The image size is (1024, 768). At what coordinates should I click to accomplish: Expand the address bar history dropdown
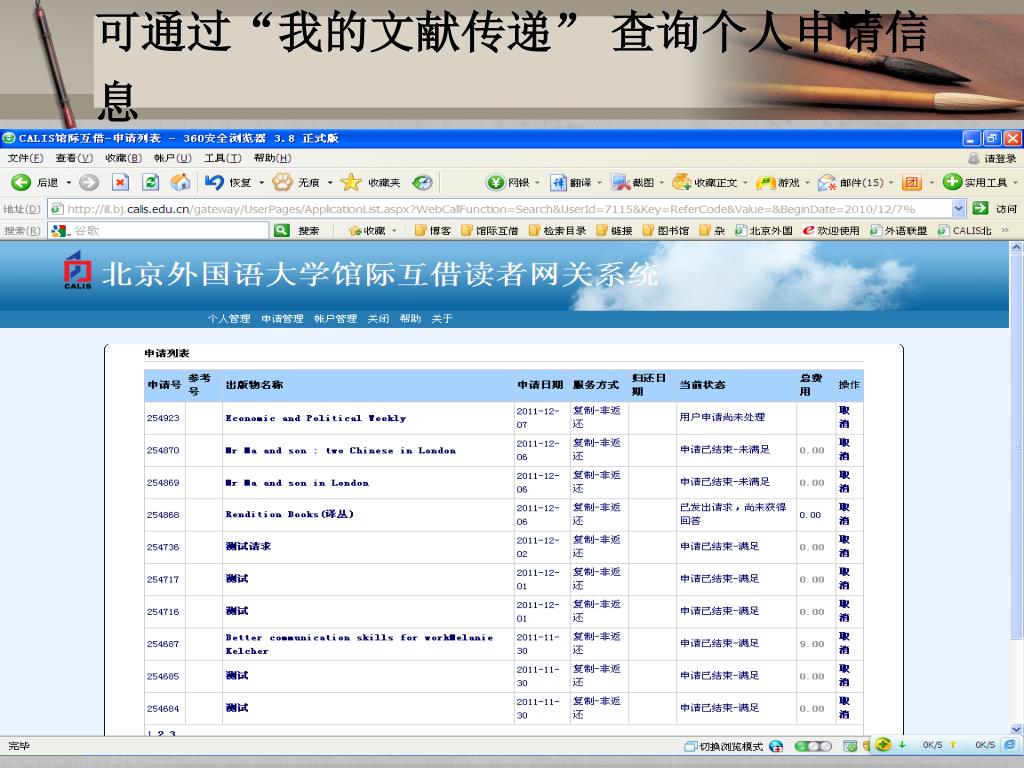[x=958, y=209]
